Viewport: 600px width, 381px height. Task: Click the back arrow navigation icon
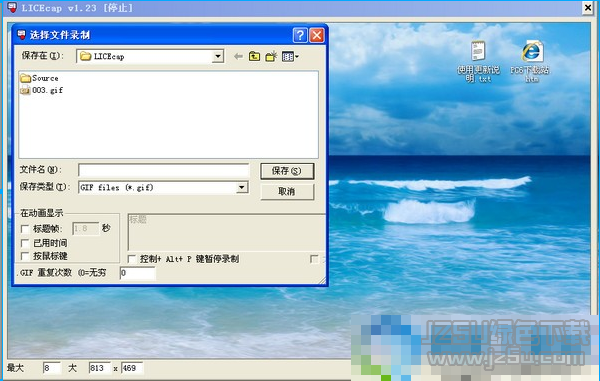coord(238,57)
